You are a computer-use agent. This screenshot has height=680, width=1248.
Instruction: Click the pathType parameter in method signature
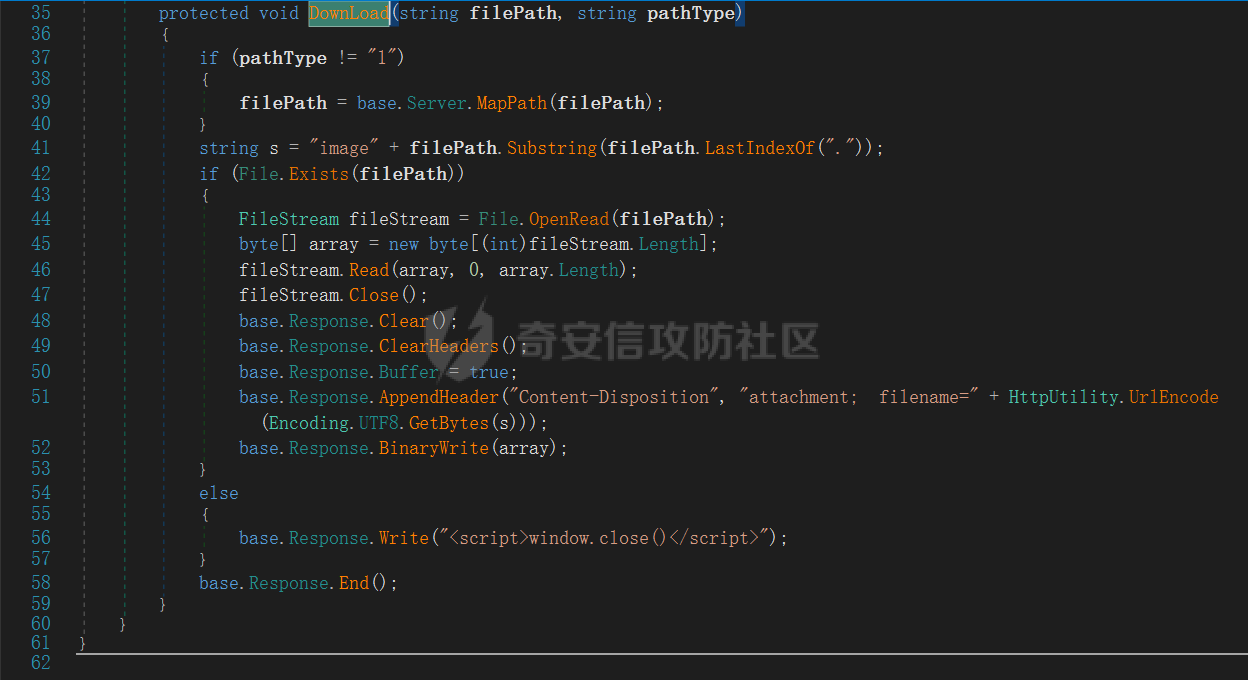691,14
